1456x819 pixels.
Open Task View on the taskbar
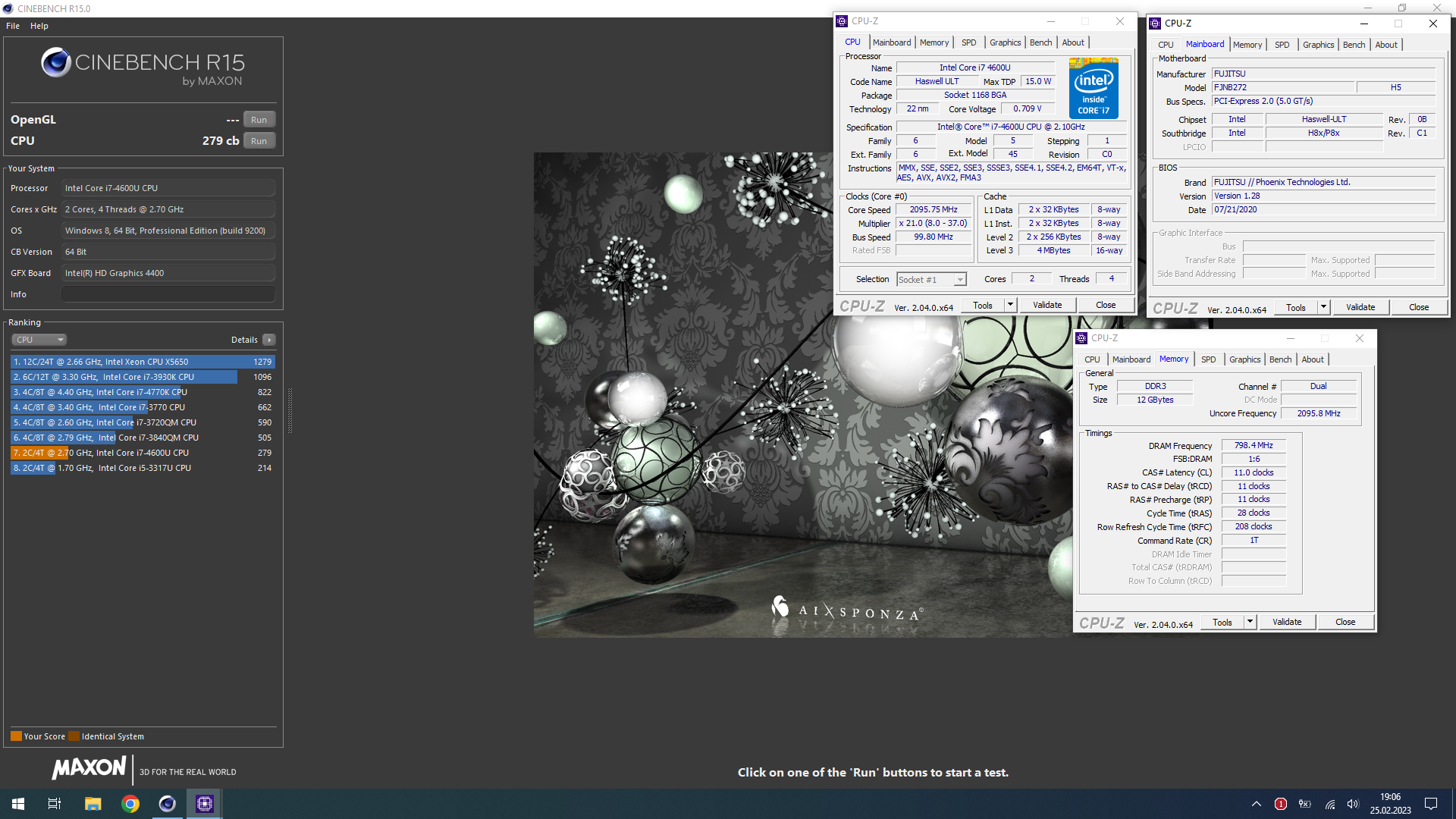(x=55, y=804)
